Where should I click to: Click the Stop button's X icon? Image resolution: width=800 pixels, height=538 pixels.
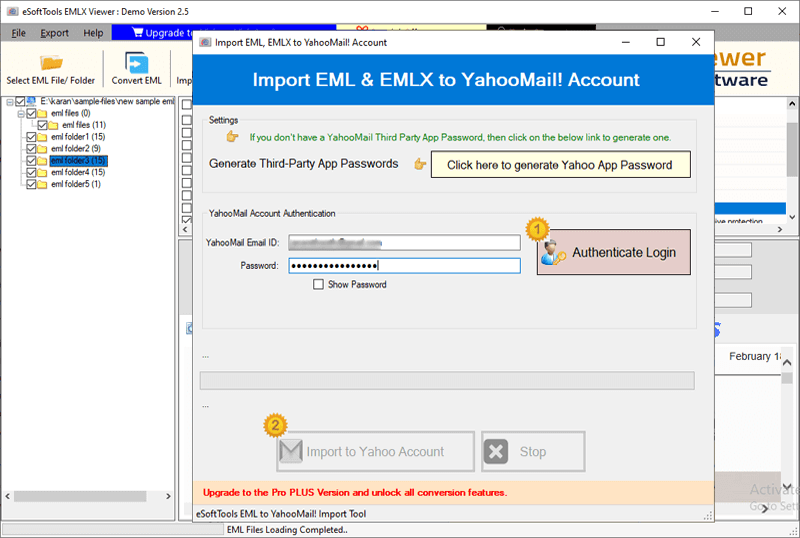[496, 451]
